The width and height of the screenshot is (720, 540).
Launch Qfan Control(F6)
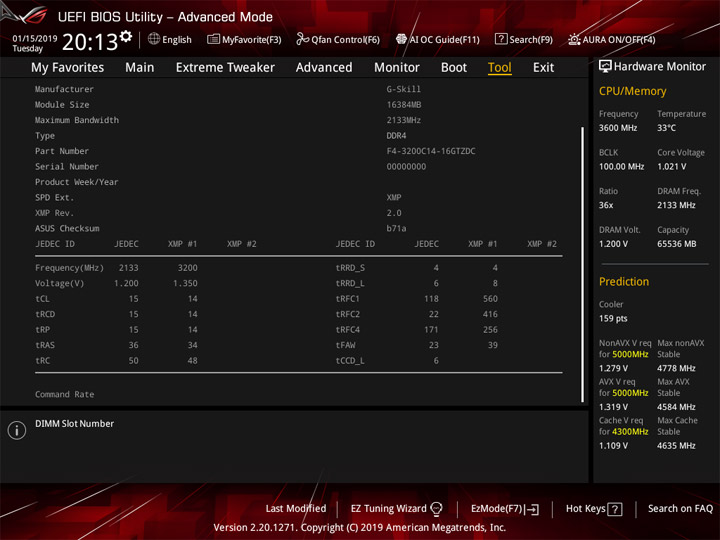tap(338, 39)
